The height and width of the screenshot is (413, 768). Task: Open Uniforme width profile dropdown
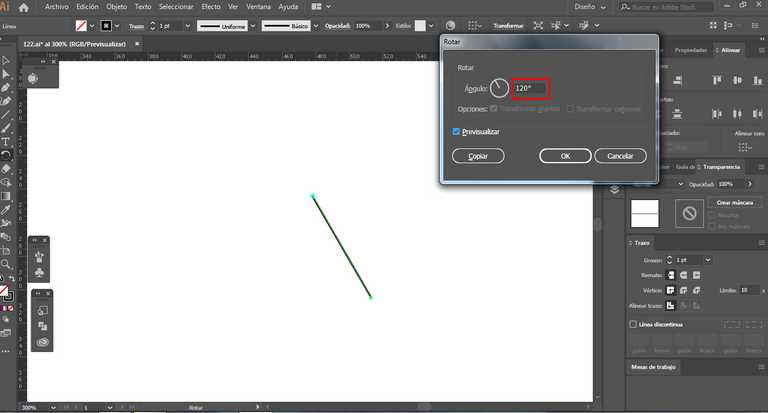click(253, 26)
